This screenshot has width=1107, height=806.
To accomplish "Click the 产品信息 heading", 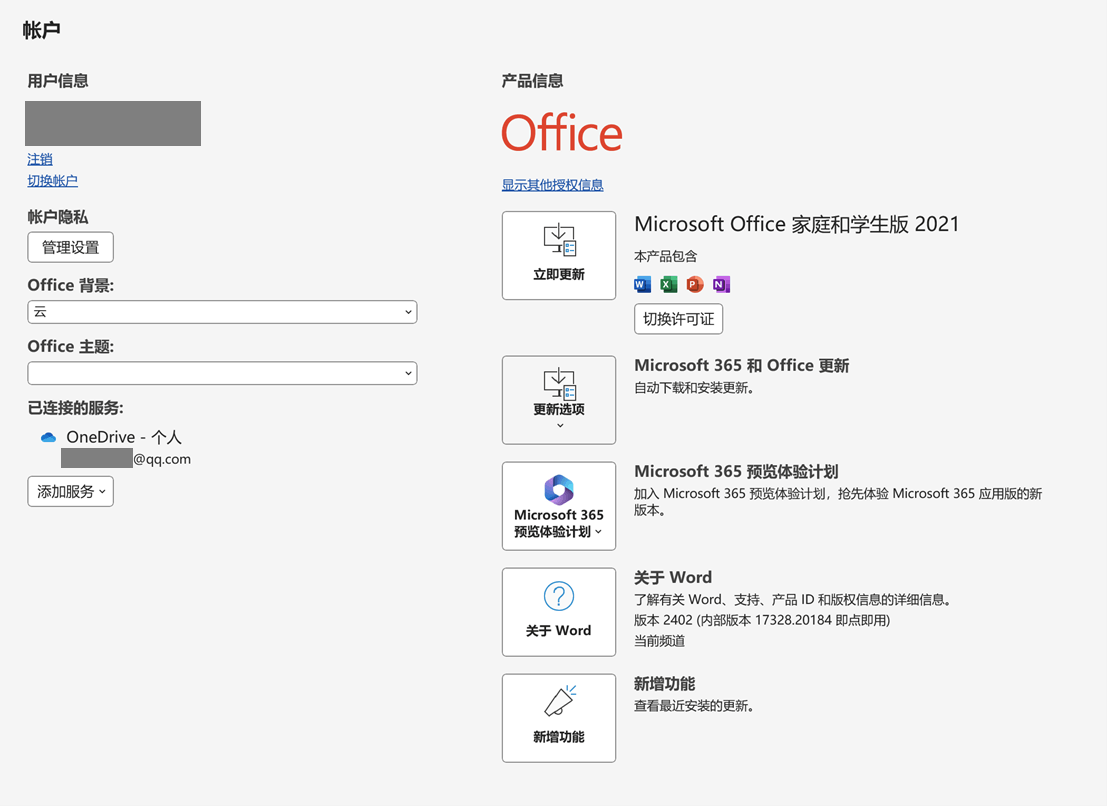I will [x=532, y=81].
